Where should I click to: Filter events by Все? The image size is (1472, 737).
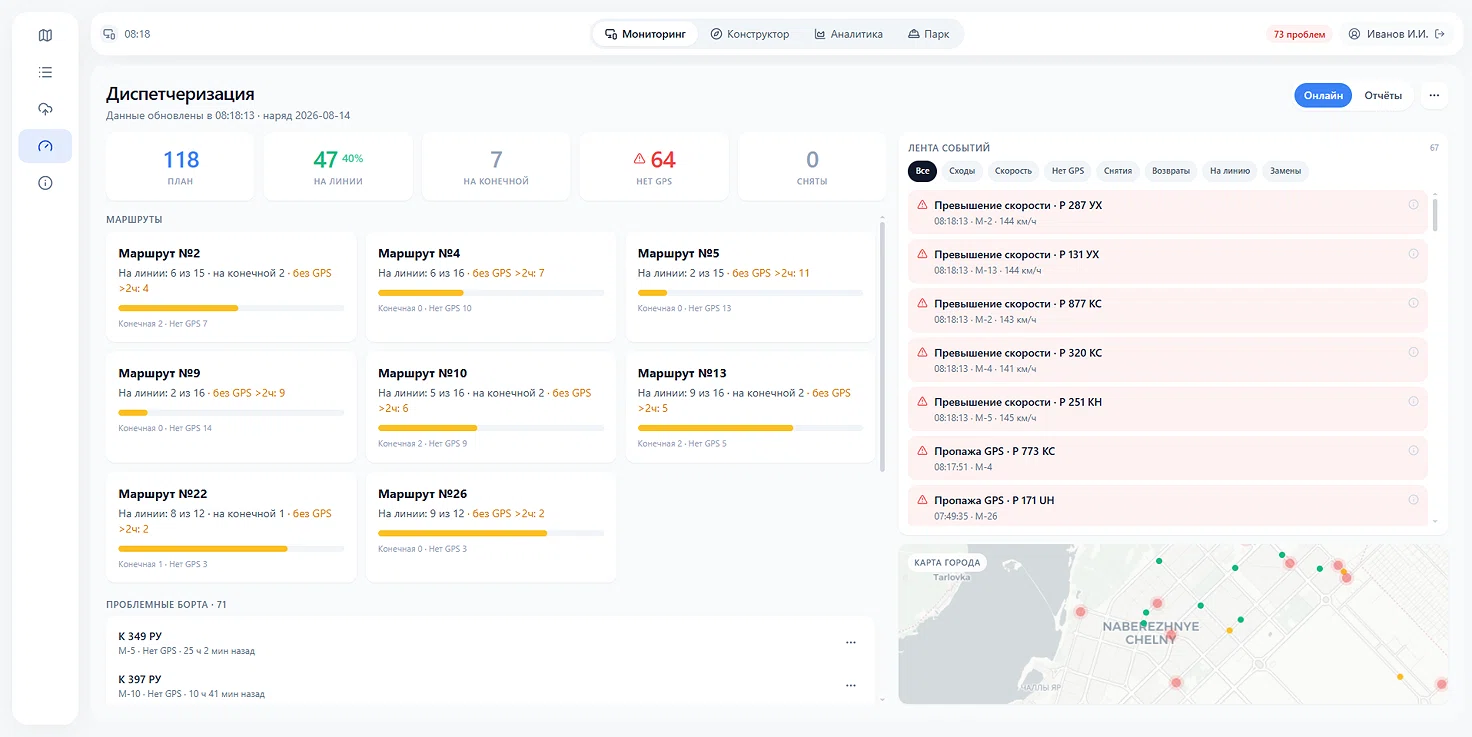922,171
